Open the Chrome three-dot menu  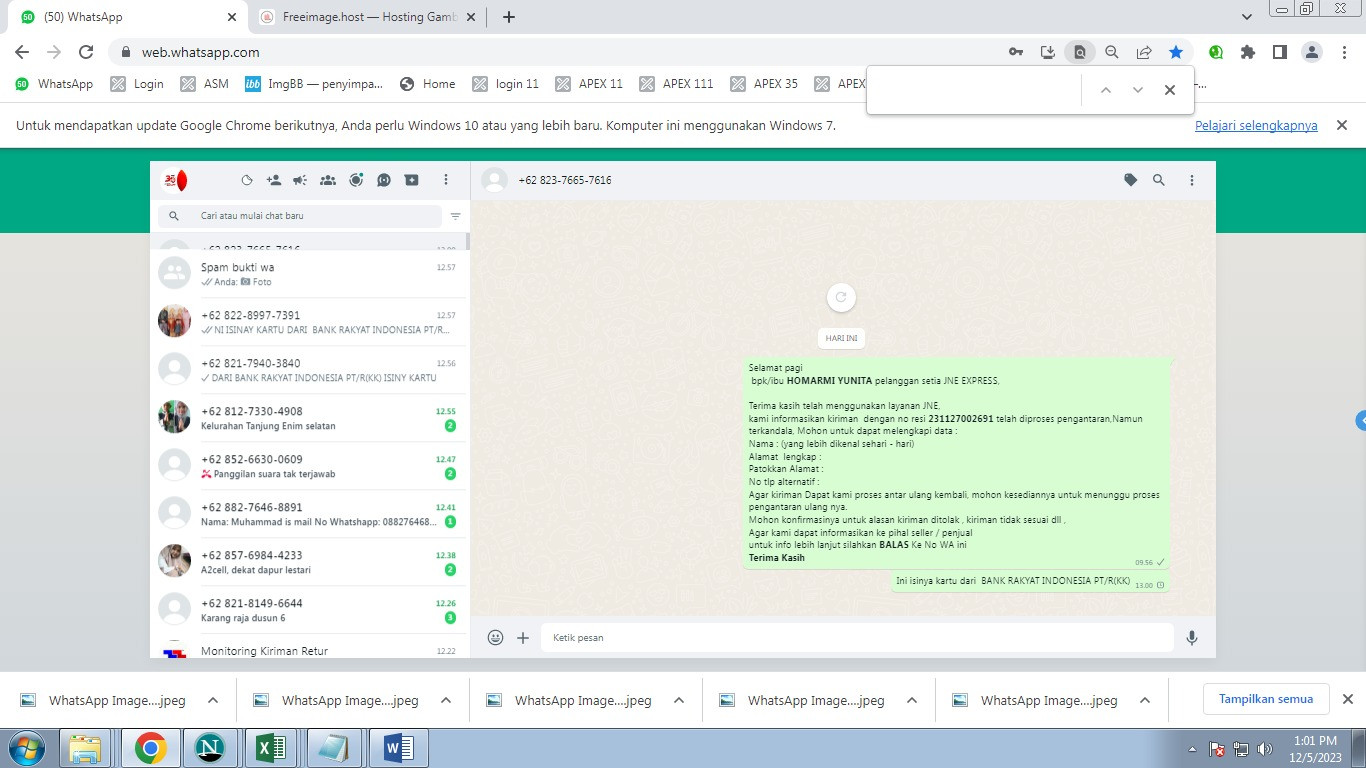coord(1344,52)
